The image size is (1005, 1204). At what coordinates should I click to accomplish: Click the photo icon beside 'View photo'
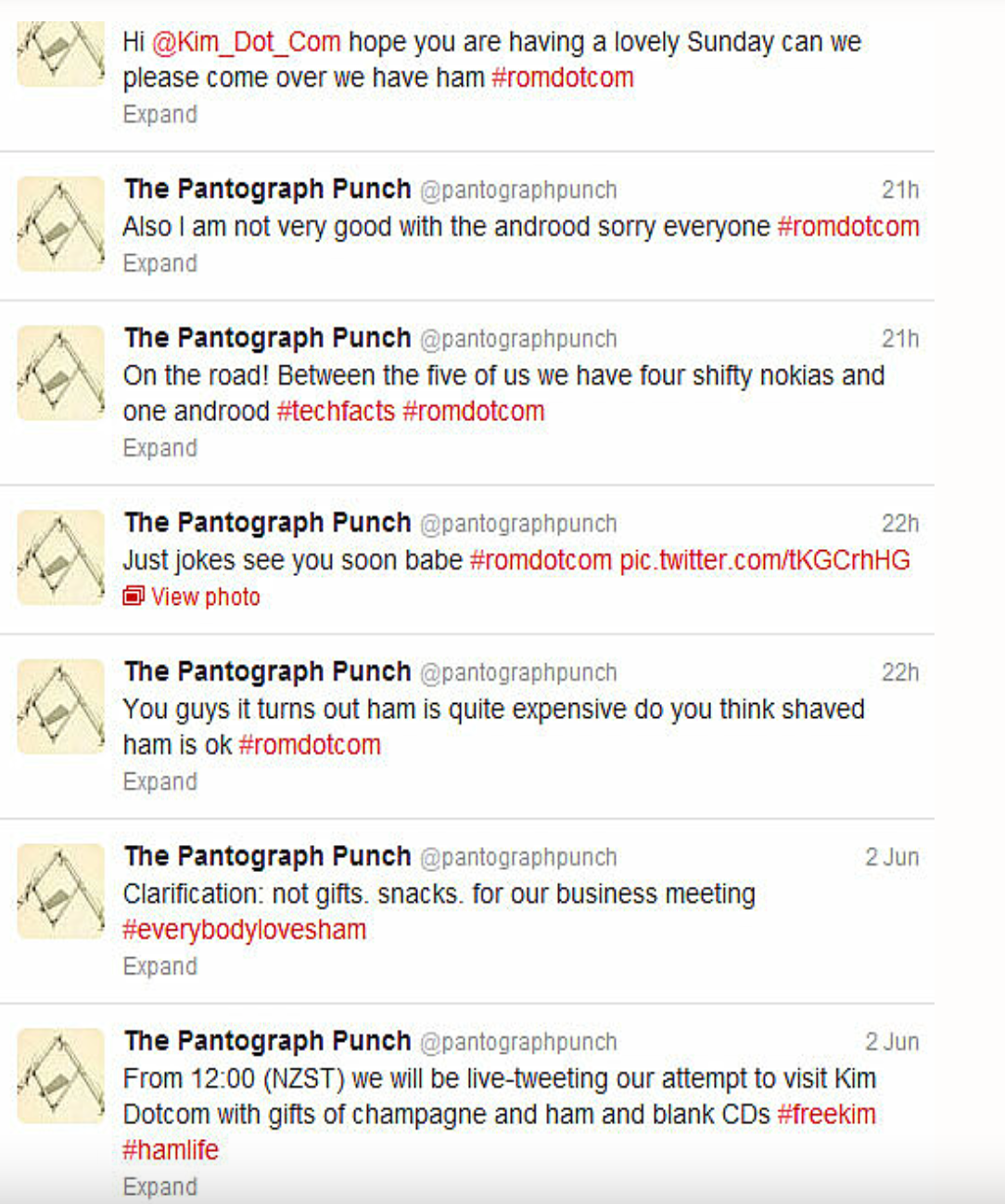coord(134,596)
